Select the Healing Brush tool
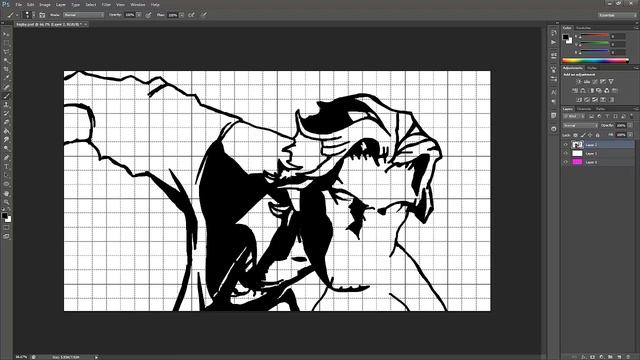The width and height of the screenshot is (640, 360). point(6,87)
